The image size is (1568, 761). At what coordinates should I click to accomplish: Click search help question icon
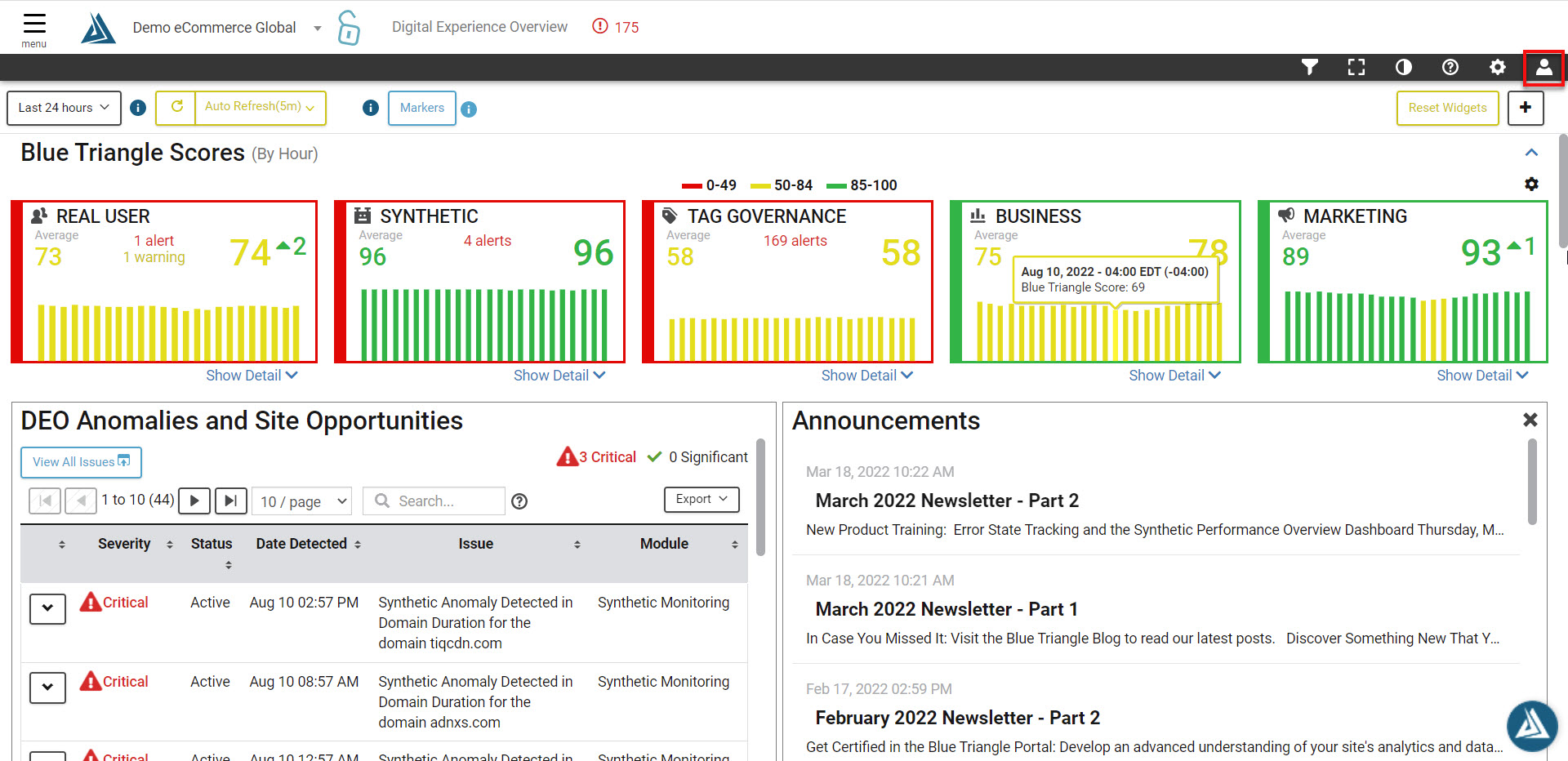pyautogui.click(x=519, y=501)
